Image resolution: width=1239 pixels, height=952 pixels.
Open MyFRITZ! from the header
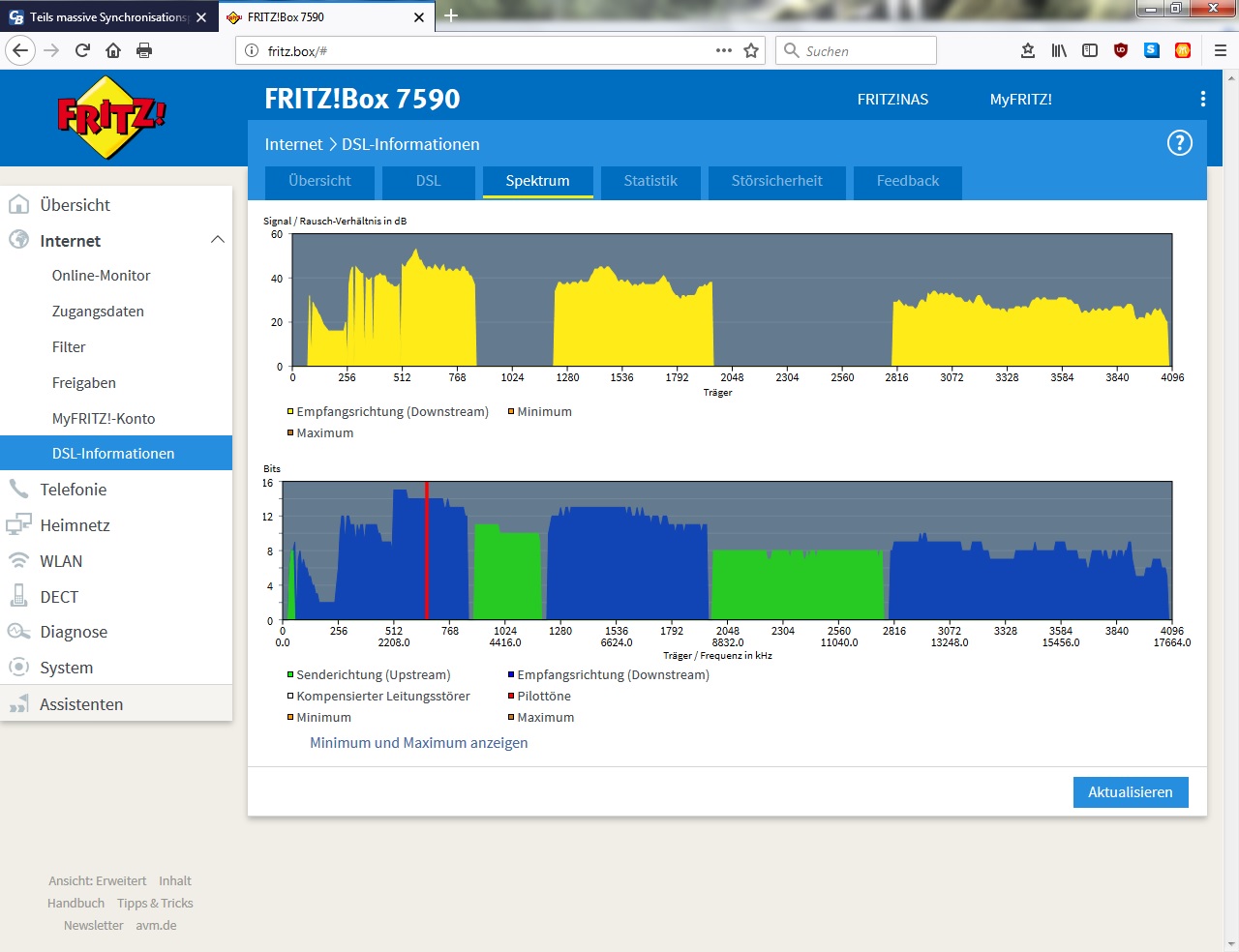1020,100
